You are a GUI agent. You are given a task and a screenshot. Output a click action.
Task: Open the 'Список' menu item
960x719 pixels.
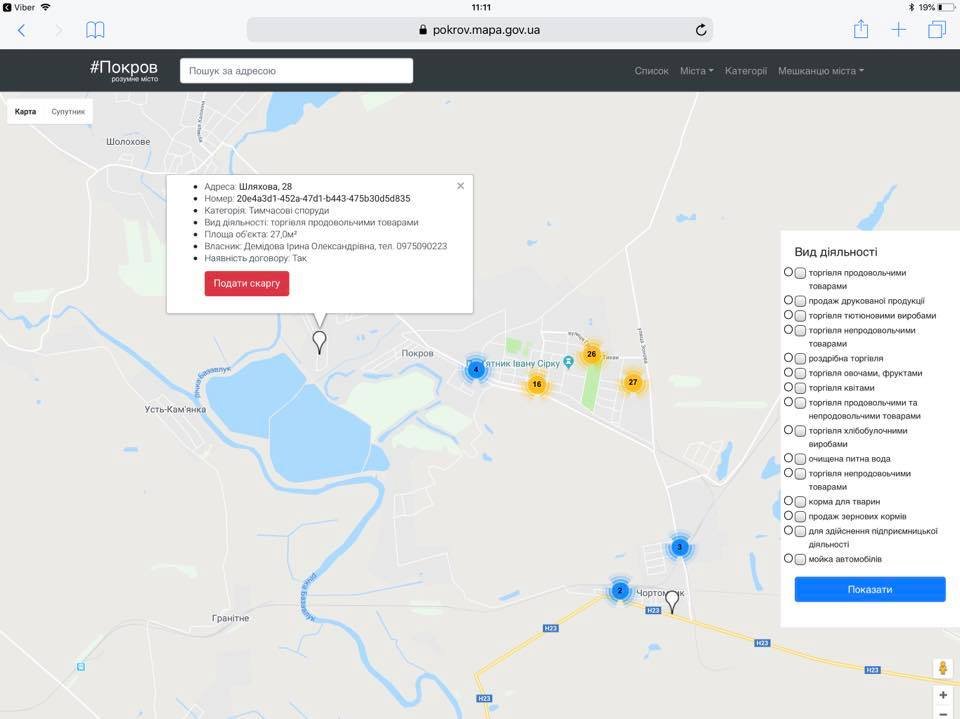point(651,71)
